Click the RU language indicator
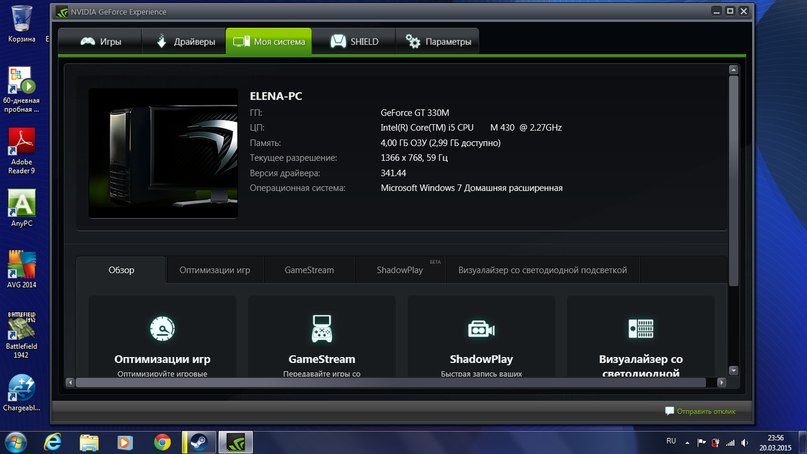 point(671,441)
